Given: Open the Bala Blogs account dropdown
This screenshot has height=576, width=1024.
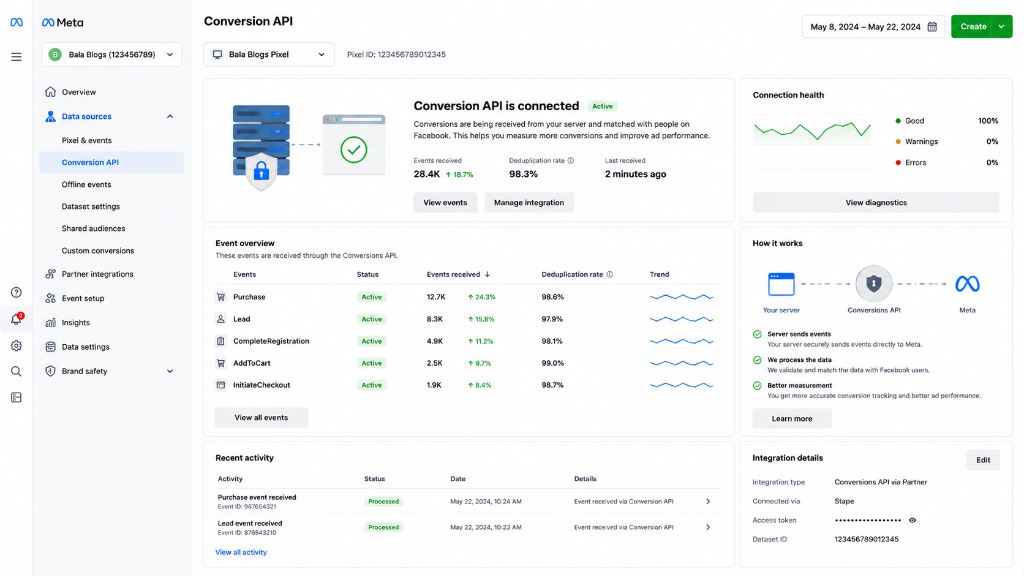Looking at the screenshot, I should (112, 54).
